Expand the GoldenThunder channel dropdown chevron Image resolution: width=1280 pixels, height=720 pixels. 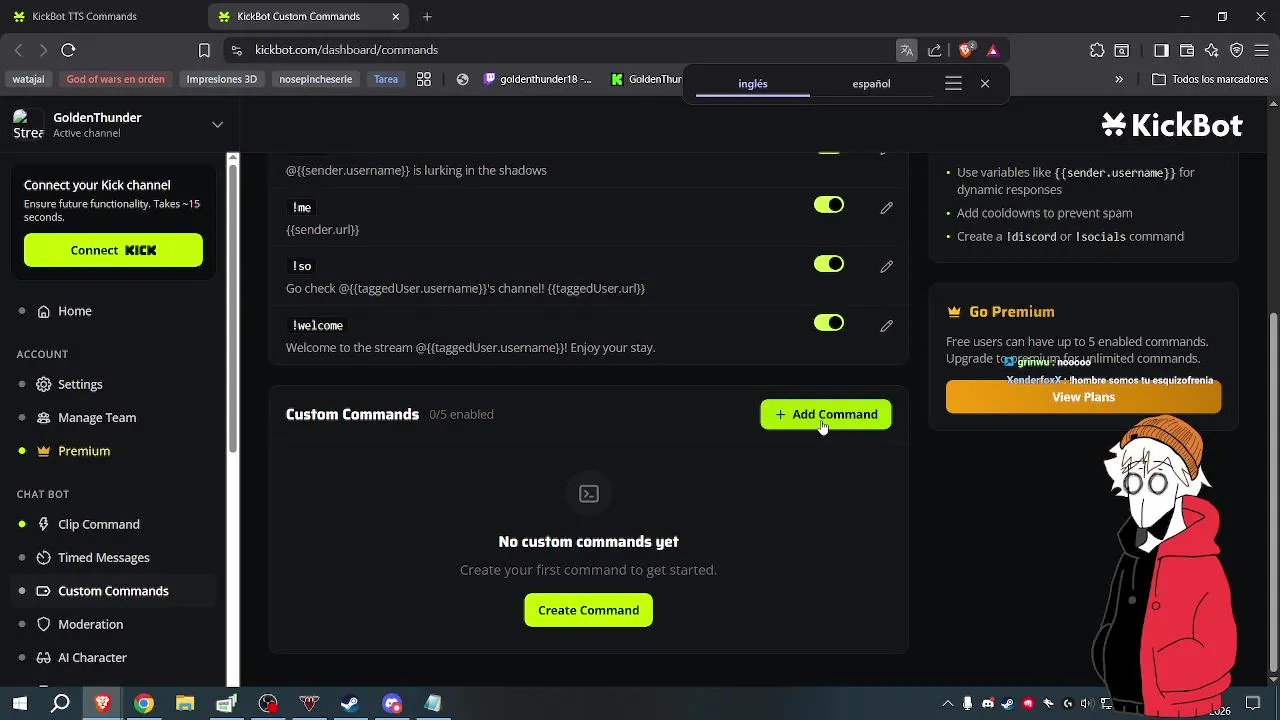pyautogui.click(x=217, y=125)
